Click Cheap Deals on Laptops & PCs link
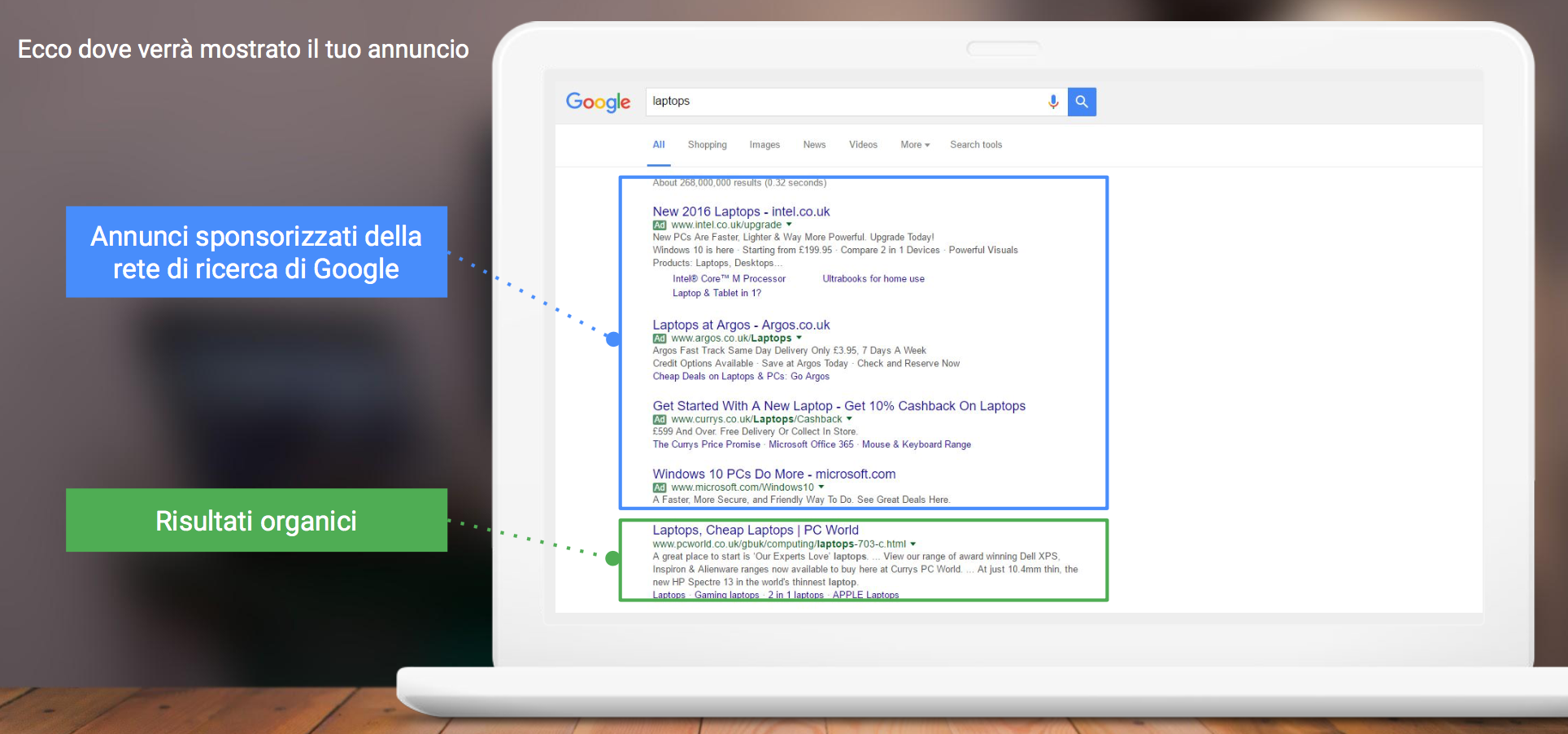Screen dimensions: 1568x734 [719, 377]
